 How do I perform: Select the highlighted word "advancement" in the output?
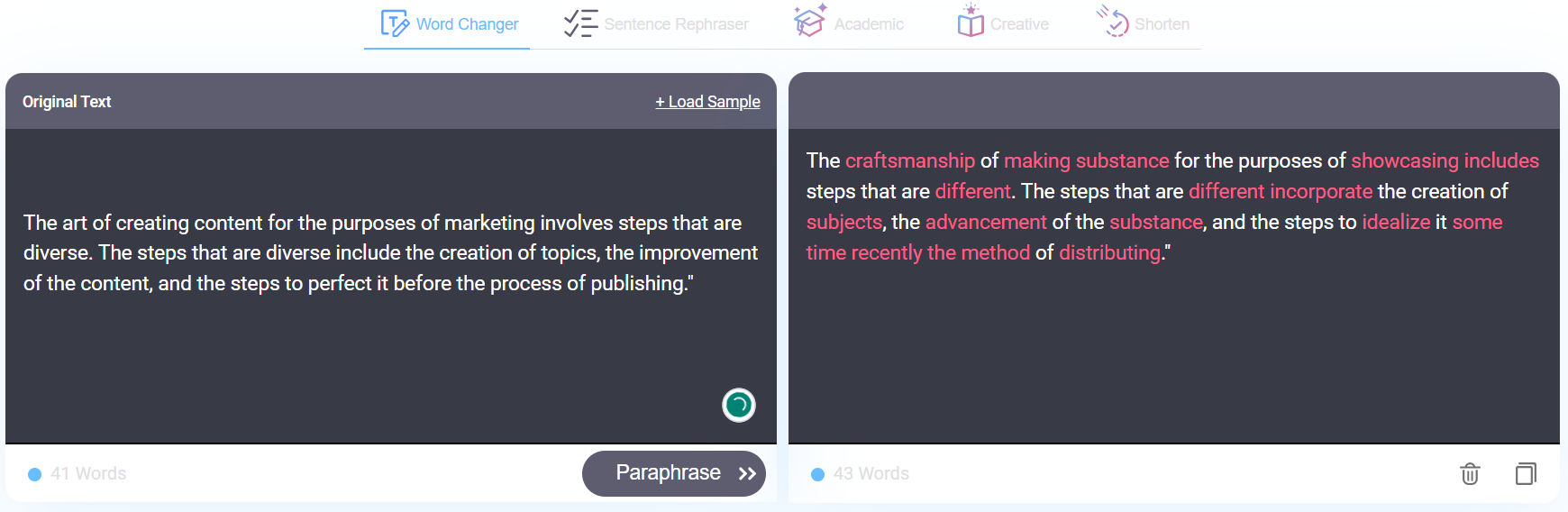986,222
